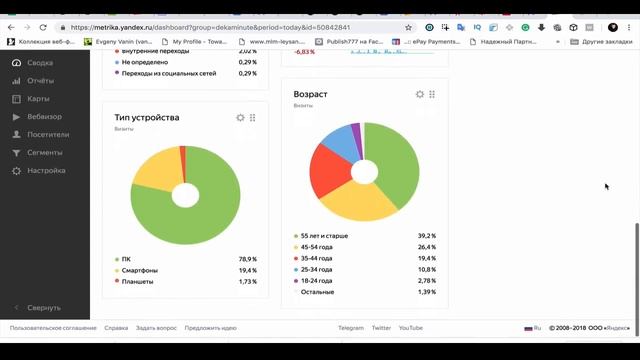Open Chrome three-dot menu
The height and width of the screenshot is (360, 640).
[x=629, y=27]
